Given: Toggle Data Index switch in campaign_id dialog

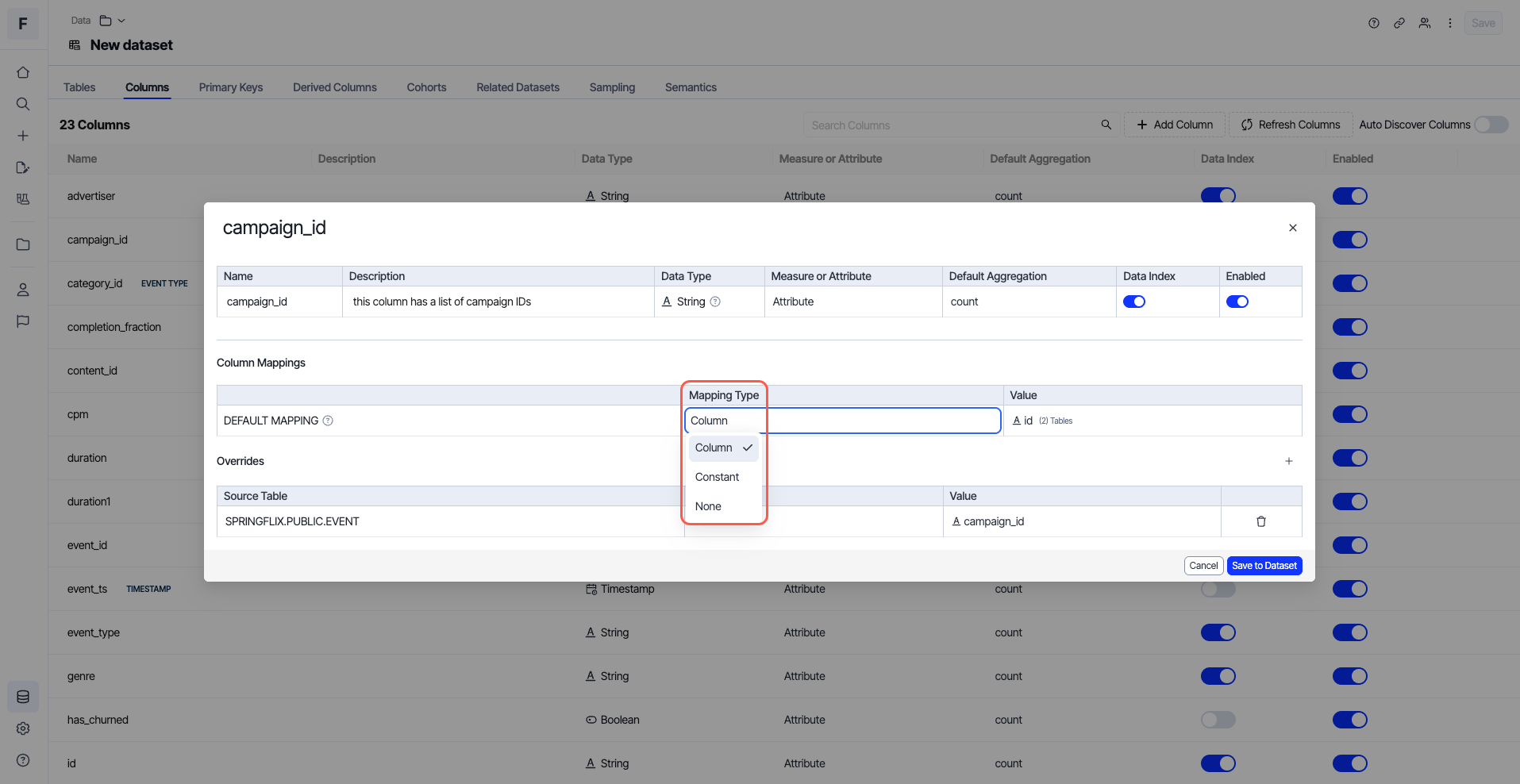Looking at the screenshot, I should point(1134,302).
